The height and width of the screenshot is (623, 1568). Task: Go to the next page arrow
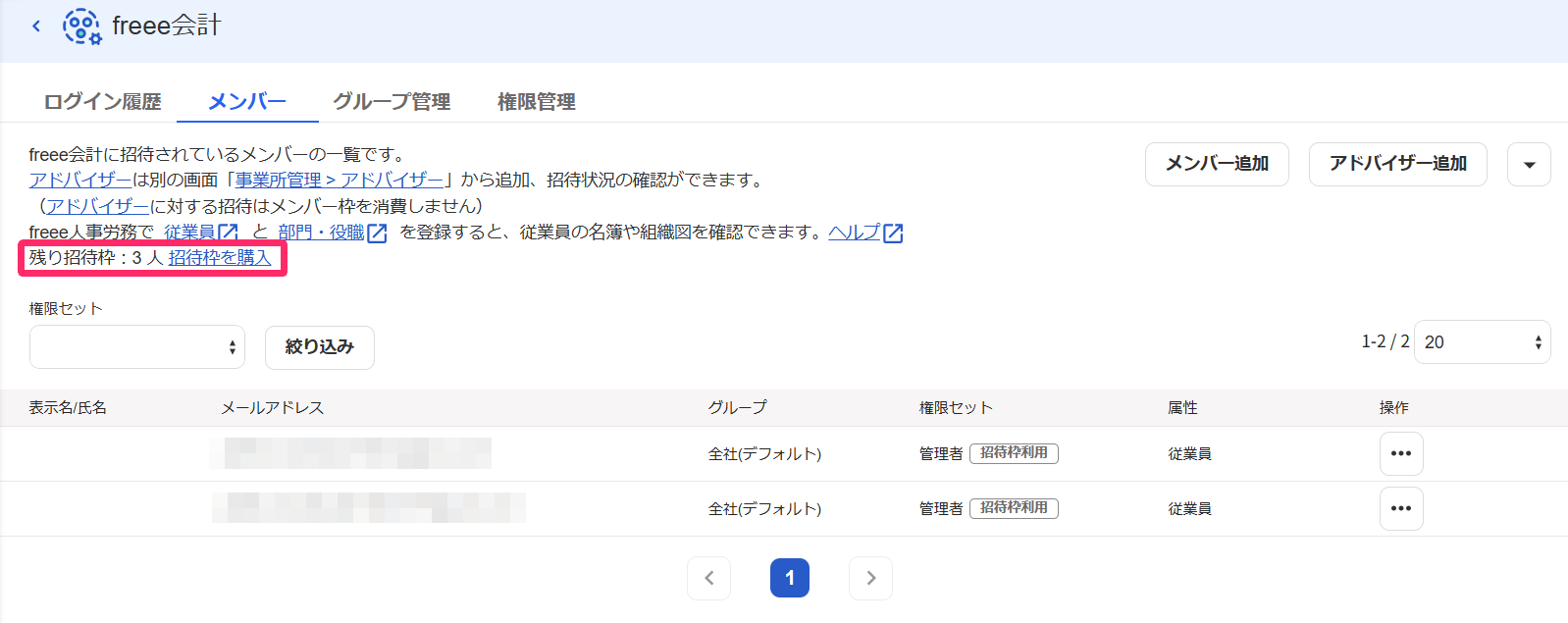pos(870,578)
